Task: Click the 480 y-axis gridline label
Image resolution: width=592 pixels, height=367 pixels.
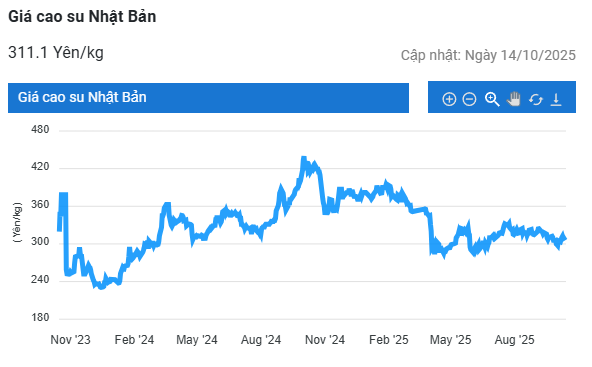Action: [40, 130]
